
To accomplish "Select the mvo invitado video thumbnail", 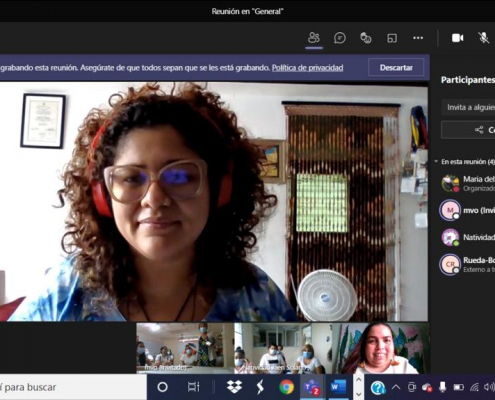I will click(185, 348).
